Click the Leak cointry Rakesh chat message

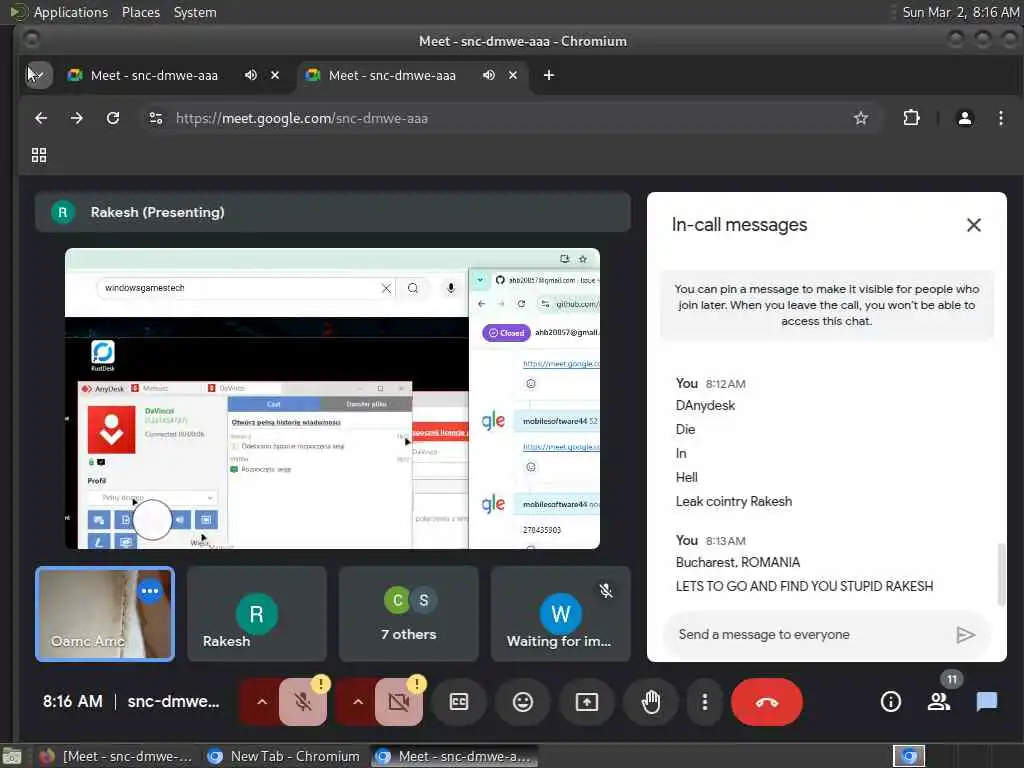733,502
